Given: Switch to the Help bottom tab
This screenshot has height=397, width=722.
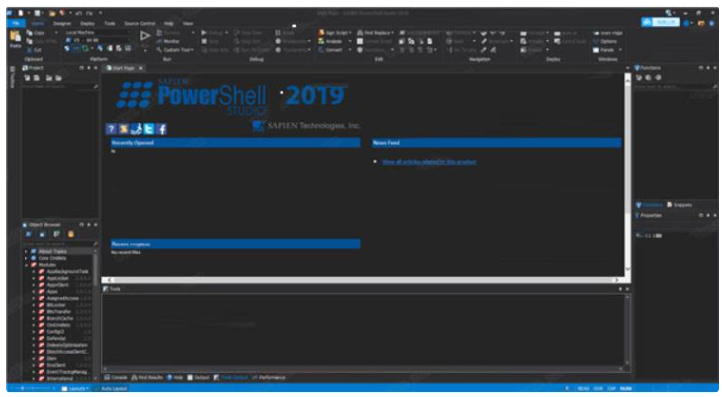Looking at the screenshot, I should point(175,378).
